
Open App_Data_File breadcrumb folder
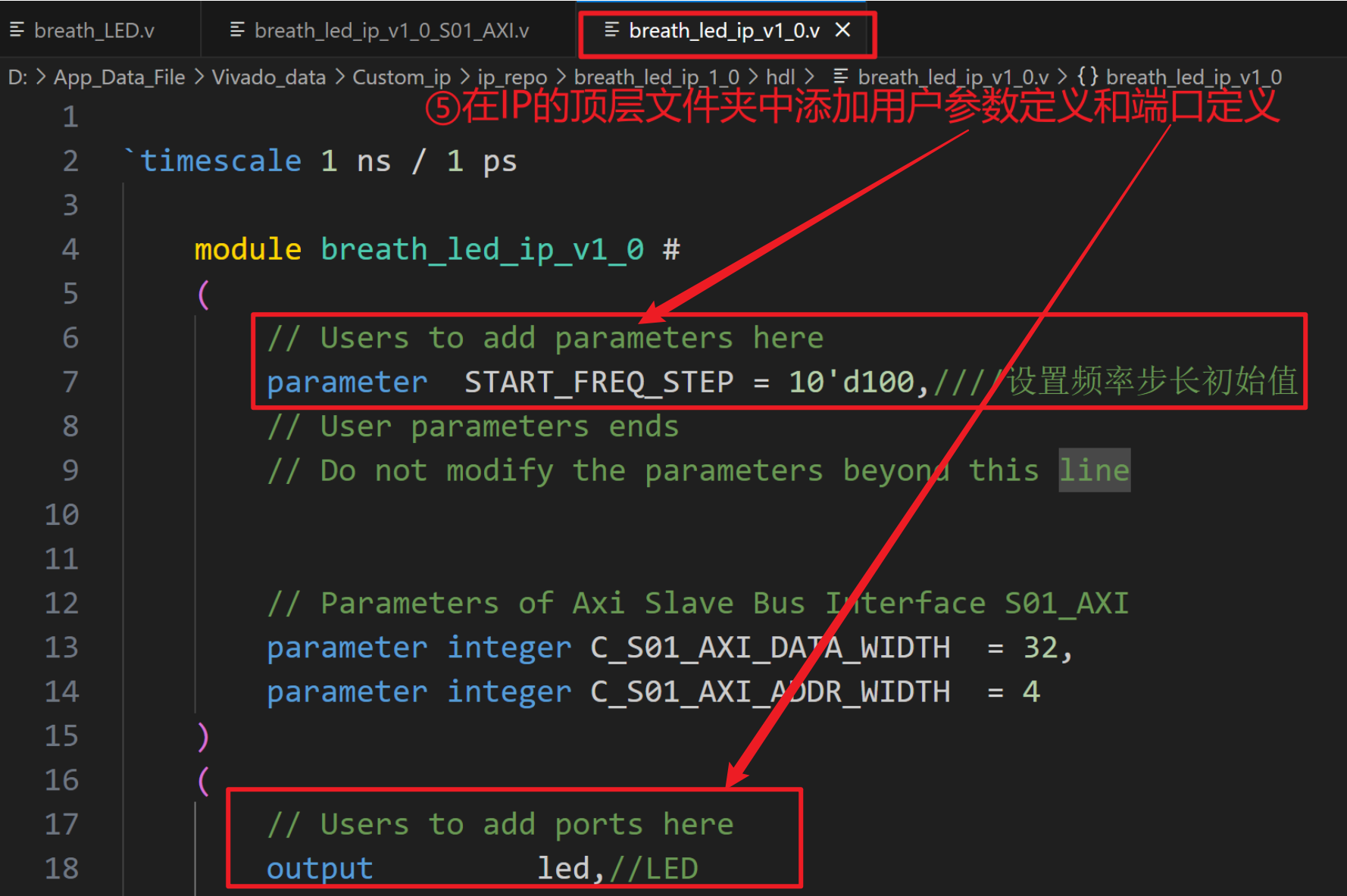coord(119,77)
